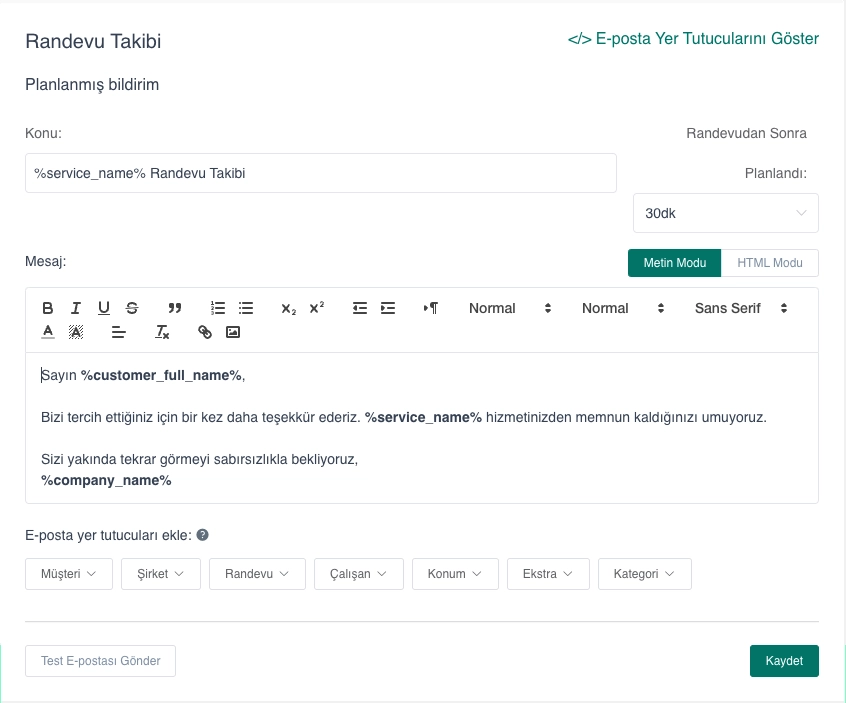The image size is (846, 703).
Task: Start a numbered list in the editor
Action: (218, 308)
